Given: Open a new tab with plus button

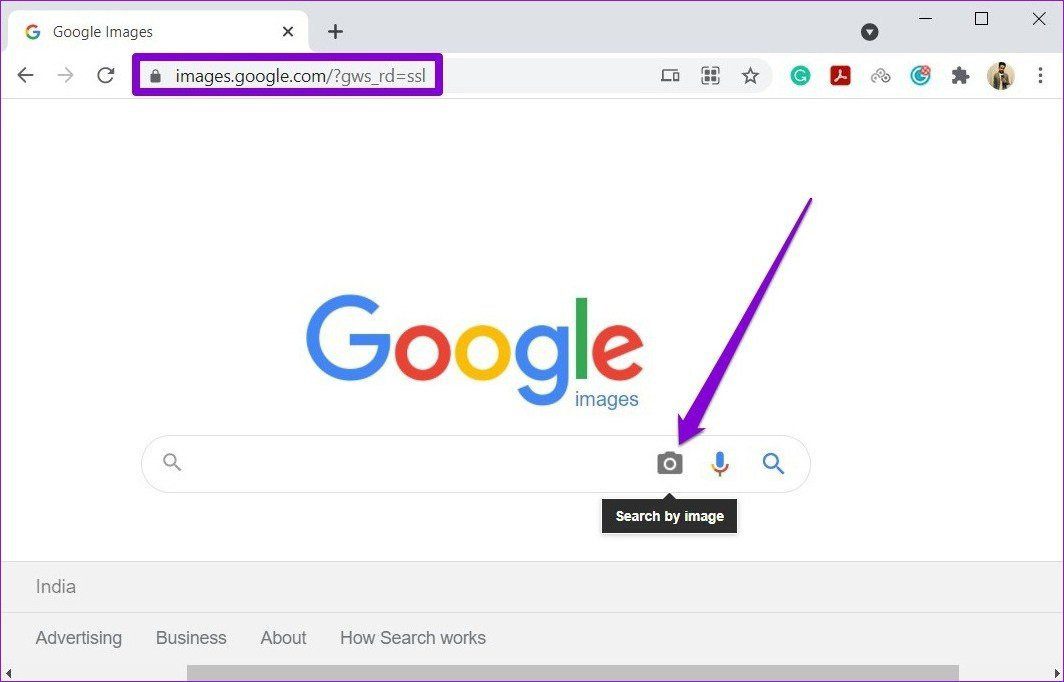Looking at the screenshot, I should click(335, 32).
